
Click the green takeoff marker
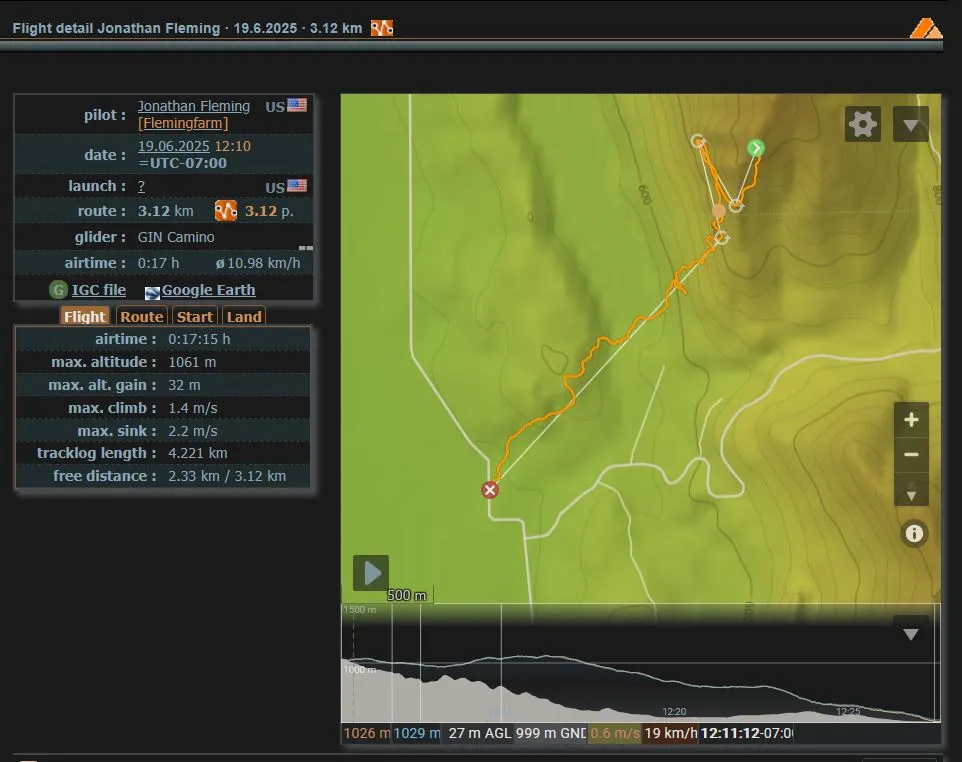coord(756,148)
